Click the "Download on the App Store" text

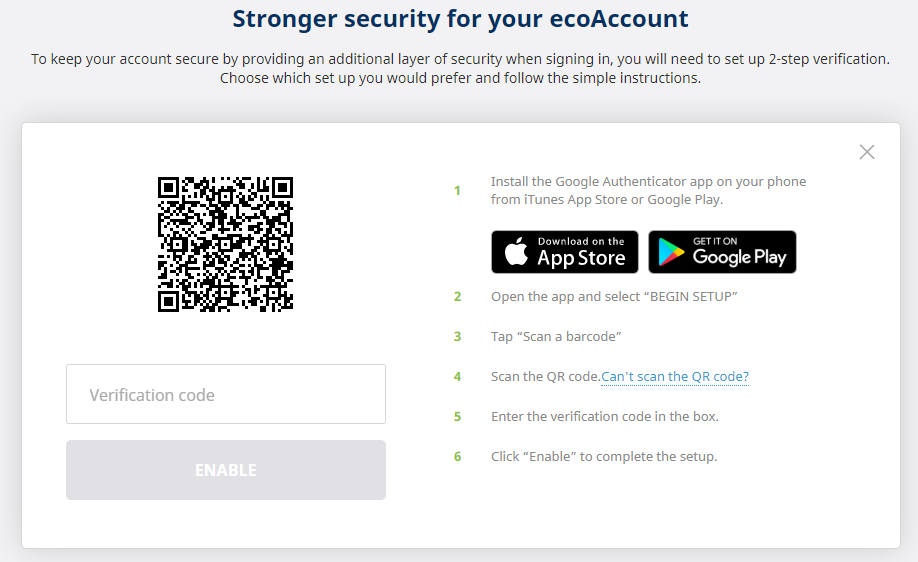[581, 252]
